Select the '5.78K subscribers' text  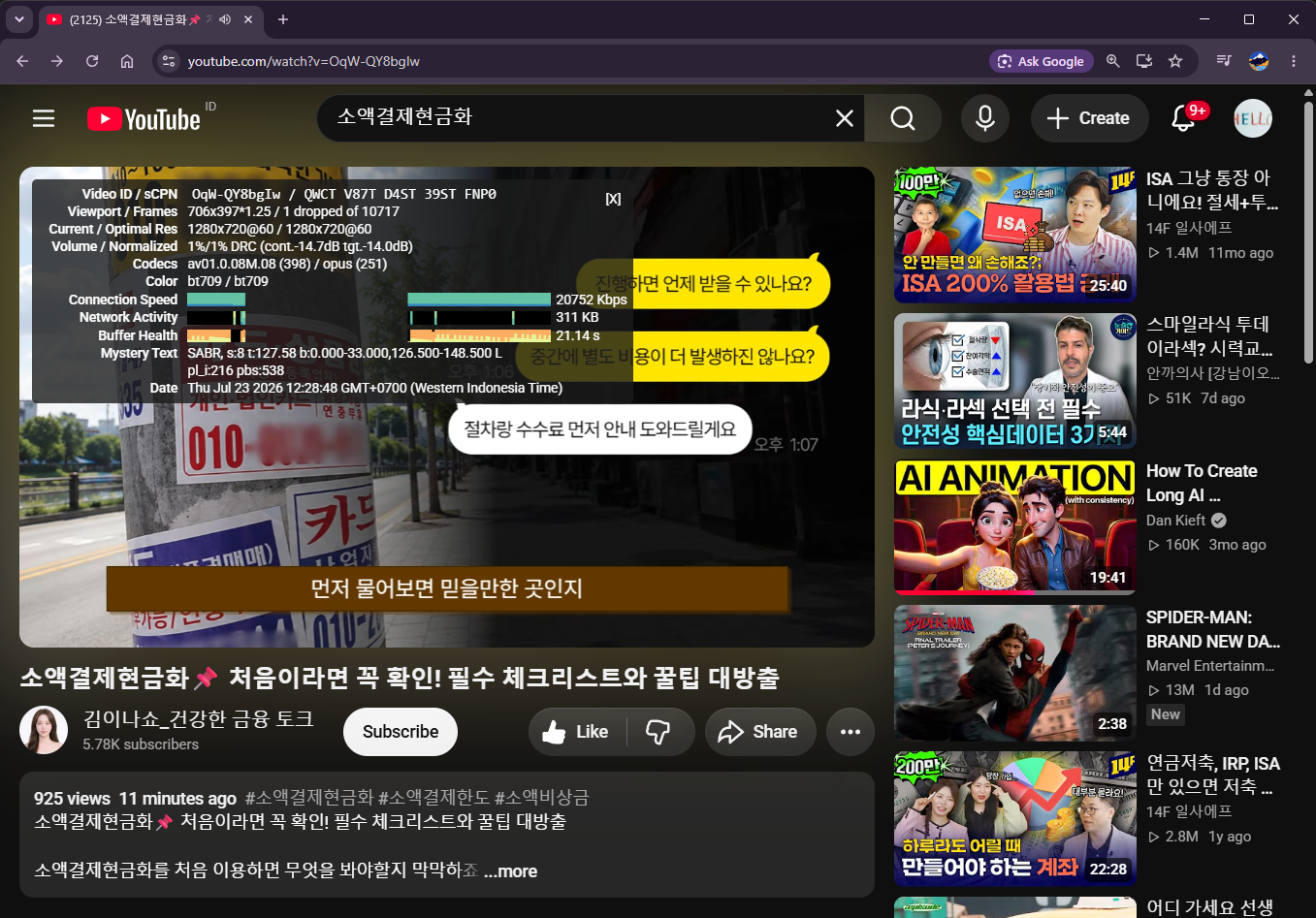pos(141,744)
